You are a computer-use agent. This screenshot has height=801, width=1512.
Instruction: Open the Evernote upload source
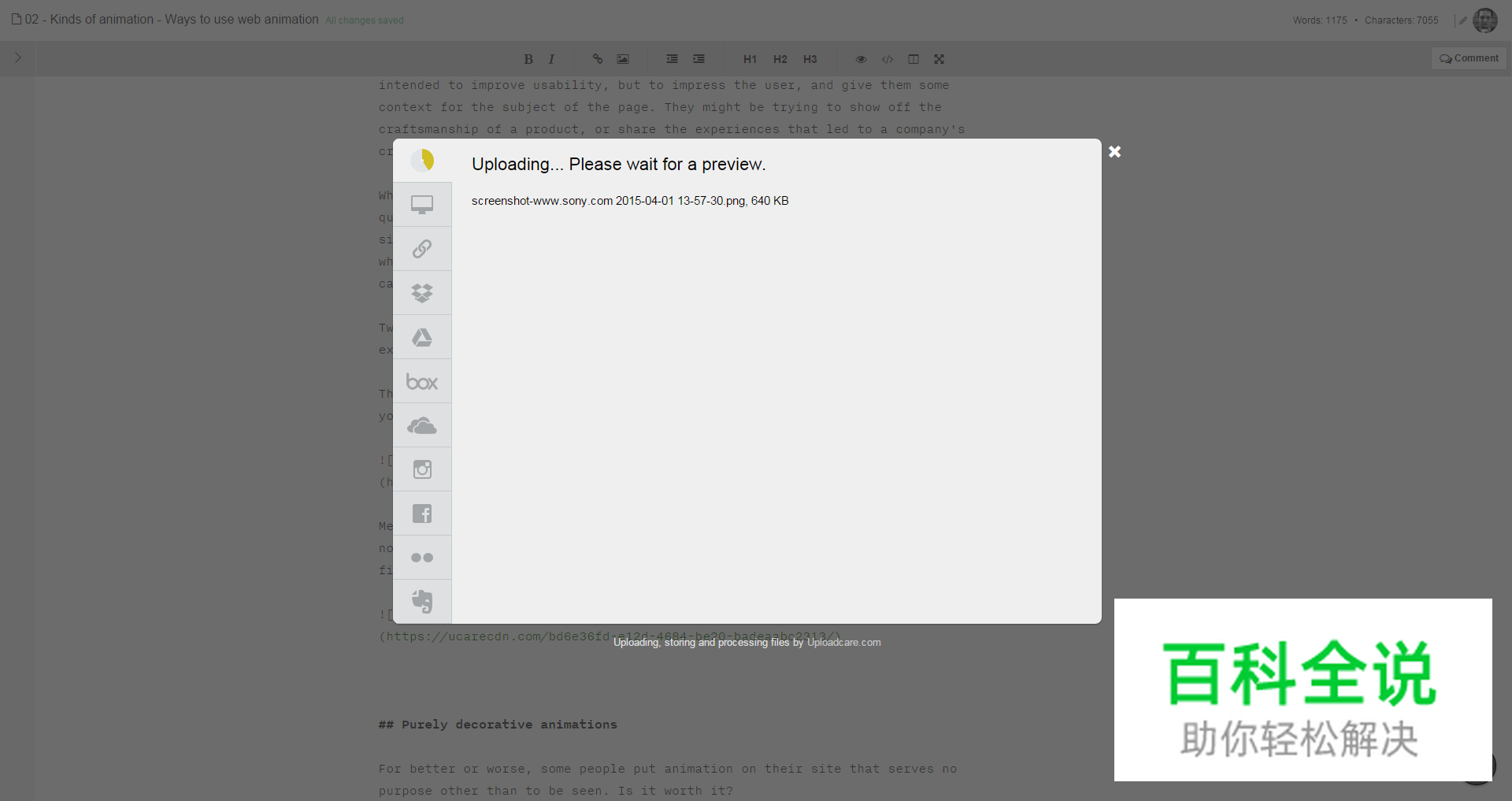click(422, 602)
